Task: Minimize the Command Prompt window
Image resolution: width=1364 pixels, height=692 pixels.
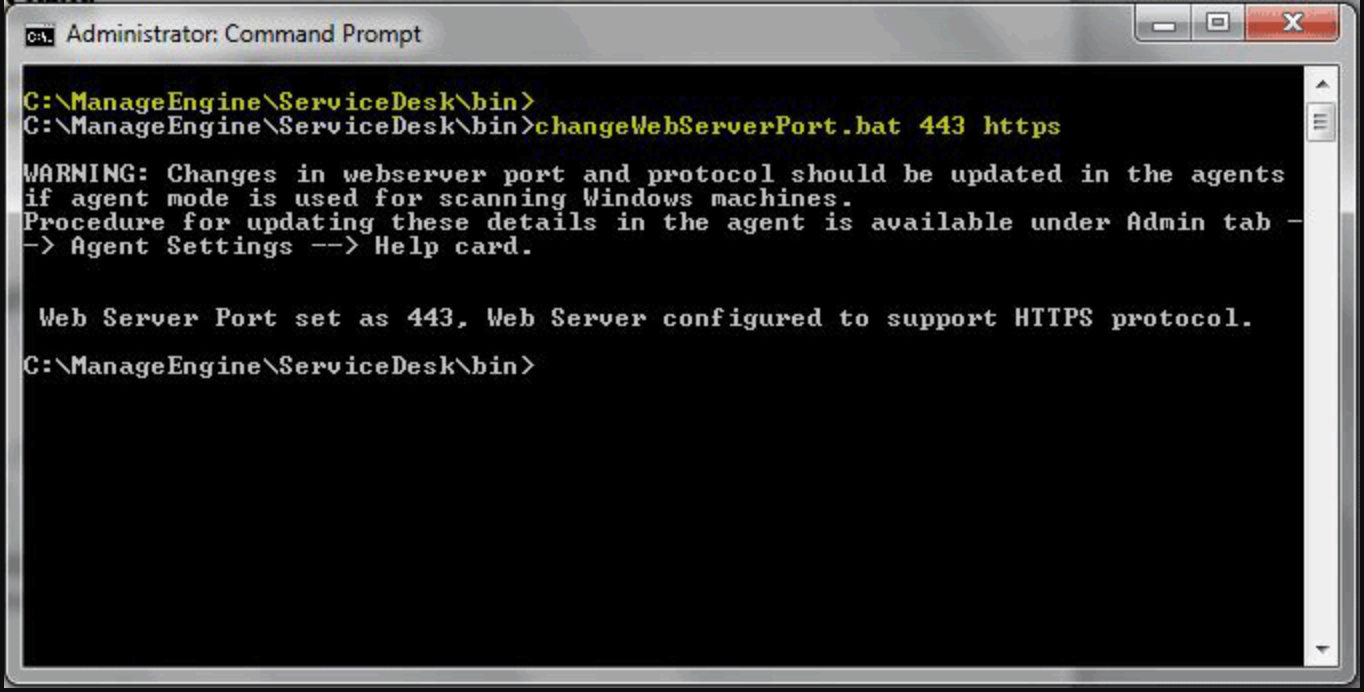Action: pyautogui.click(x=1163, y=24)
